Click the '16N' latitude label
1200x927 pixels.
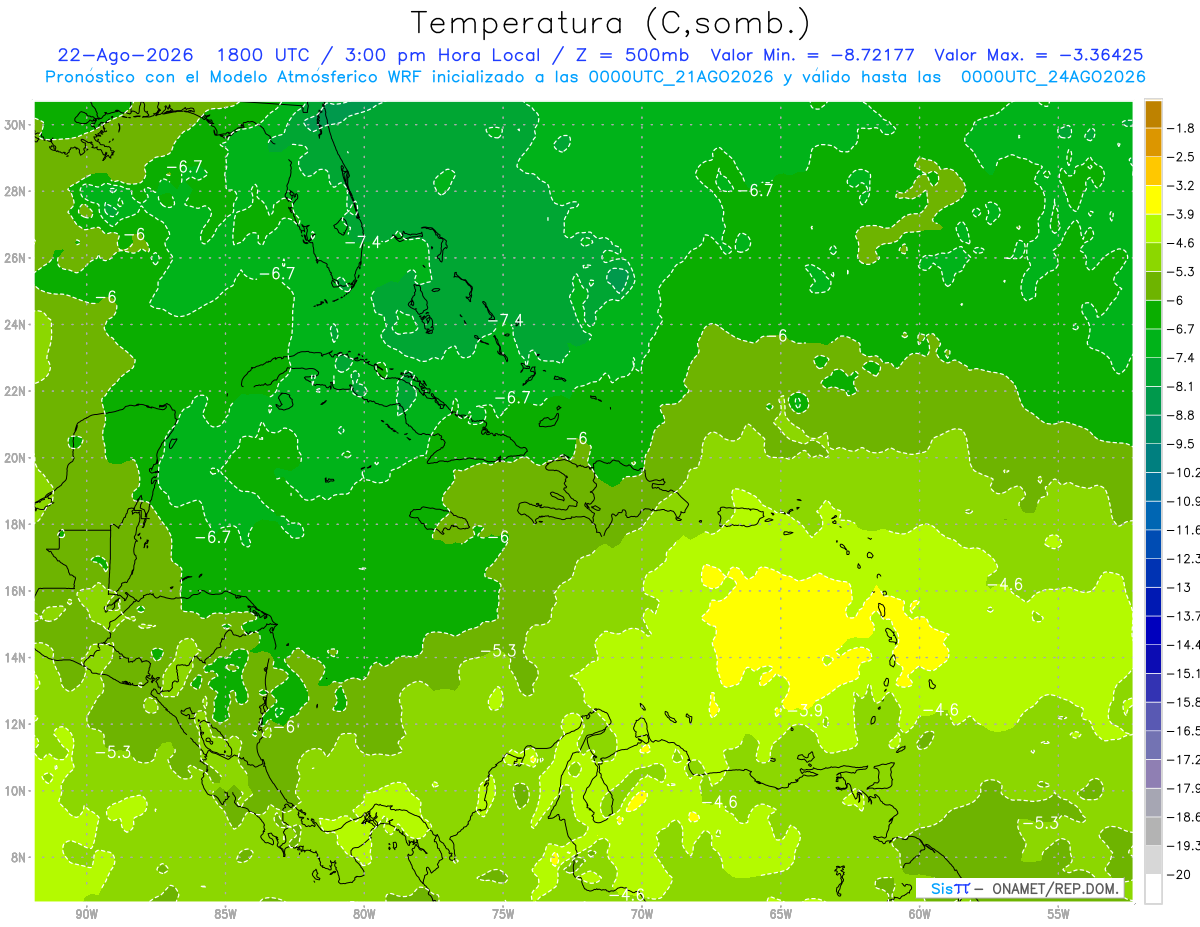tap(16, 591)
